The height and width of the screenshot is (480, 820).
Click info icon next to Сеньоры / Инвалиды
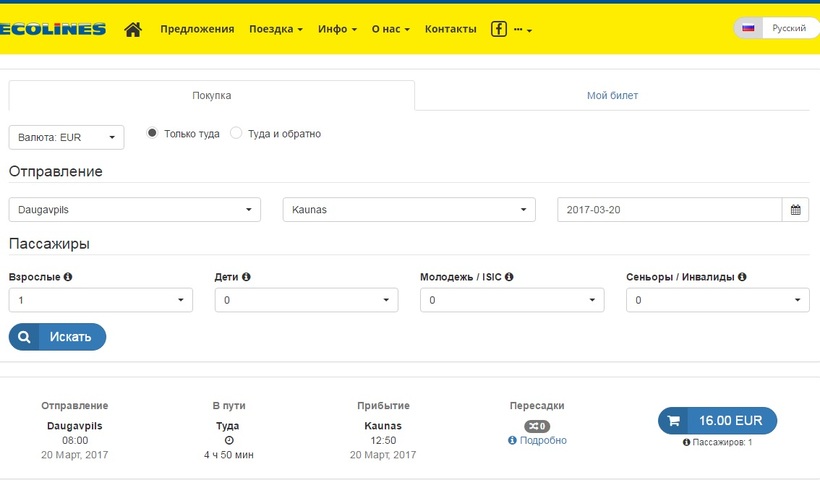[x=743, y=277]
